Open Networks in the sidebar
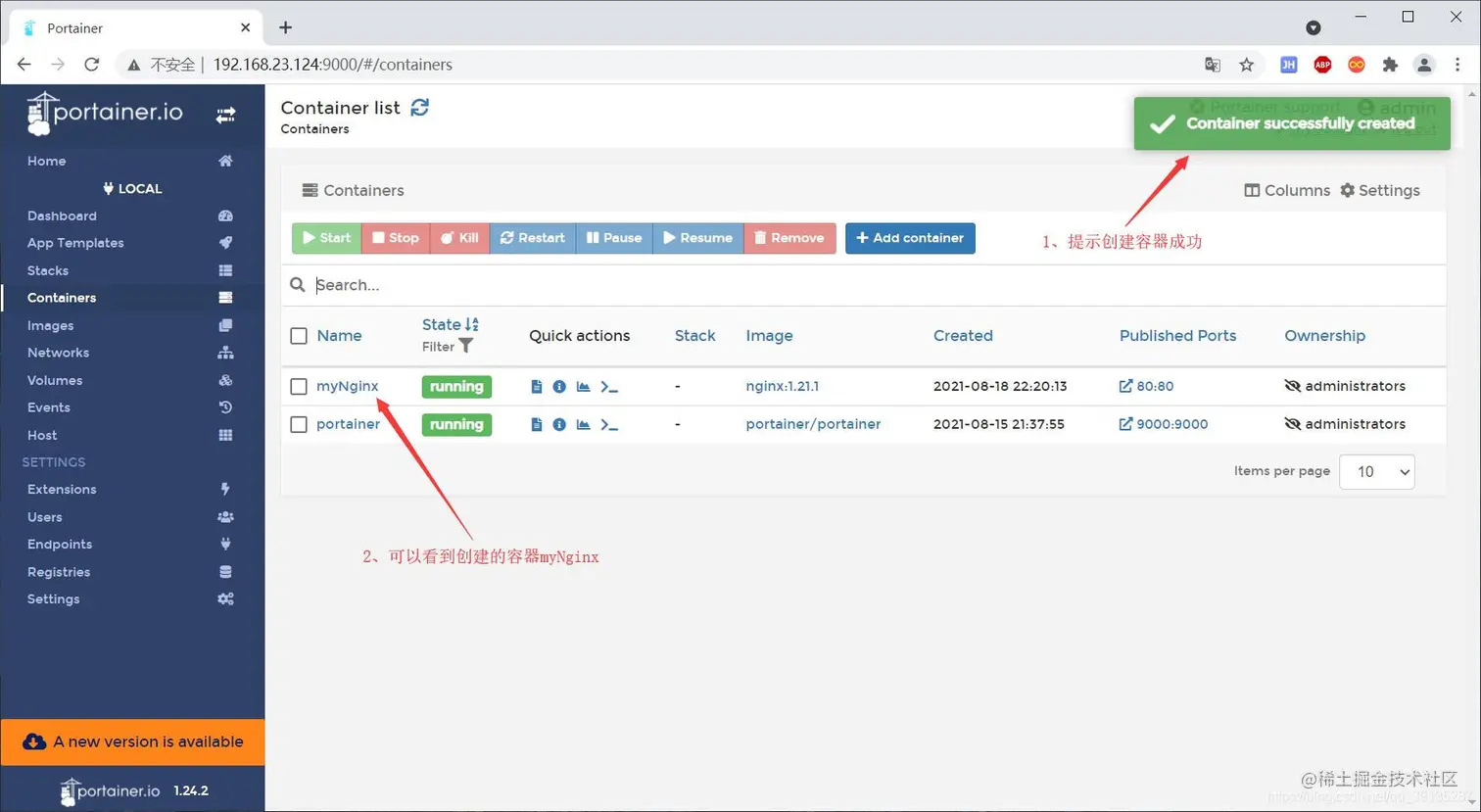Screen dimensions: 1481x812 pos(132,353)
